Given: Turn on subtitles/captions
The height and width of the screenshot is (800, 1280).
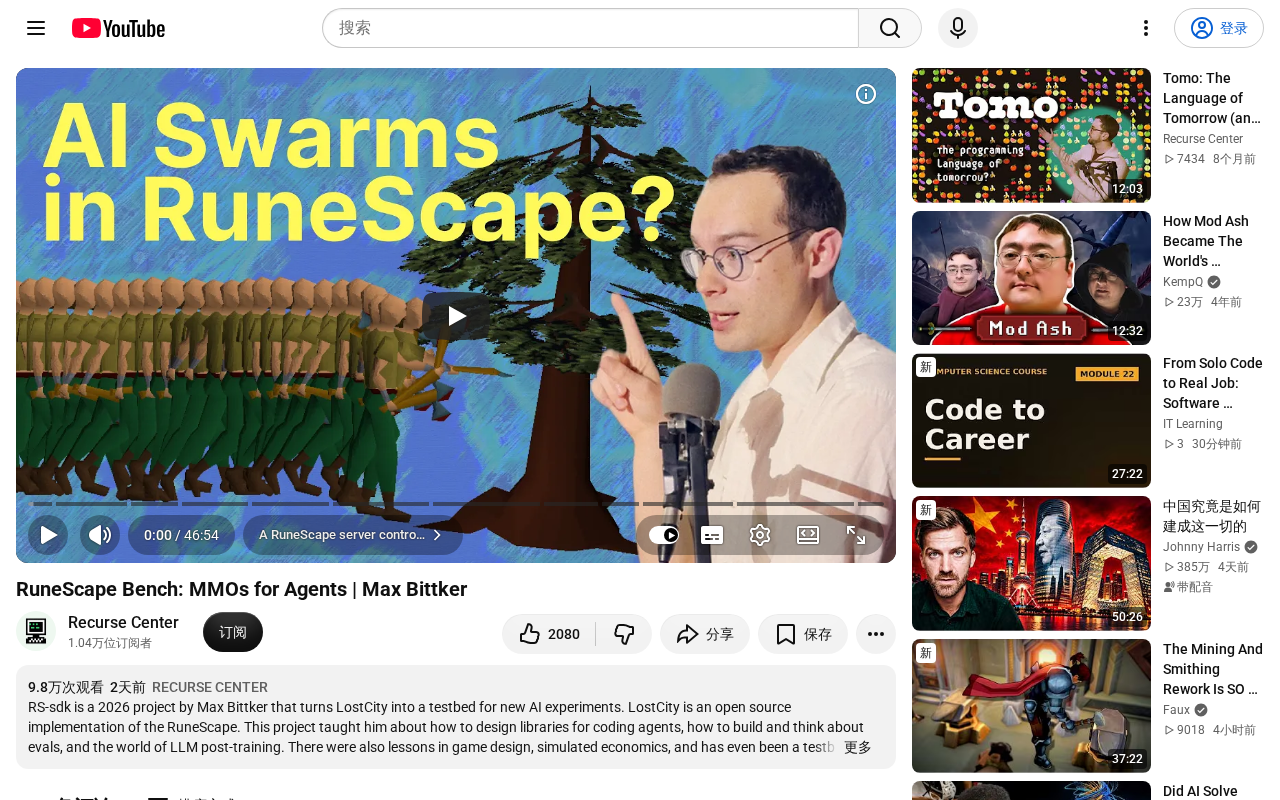Looking at the screenshot, I should click(x=712, y=535).
